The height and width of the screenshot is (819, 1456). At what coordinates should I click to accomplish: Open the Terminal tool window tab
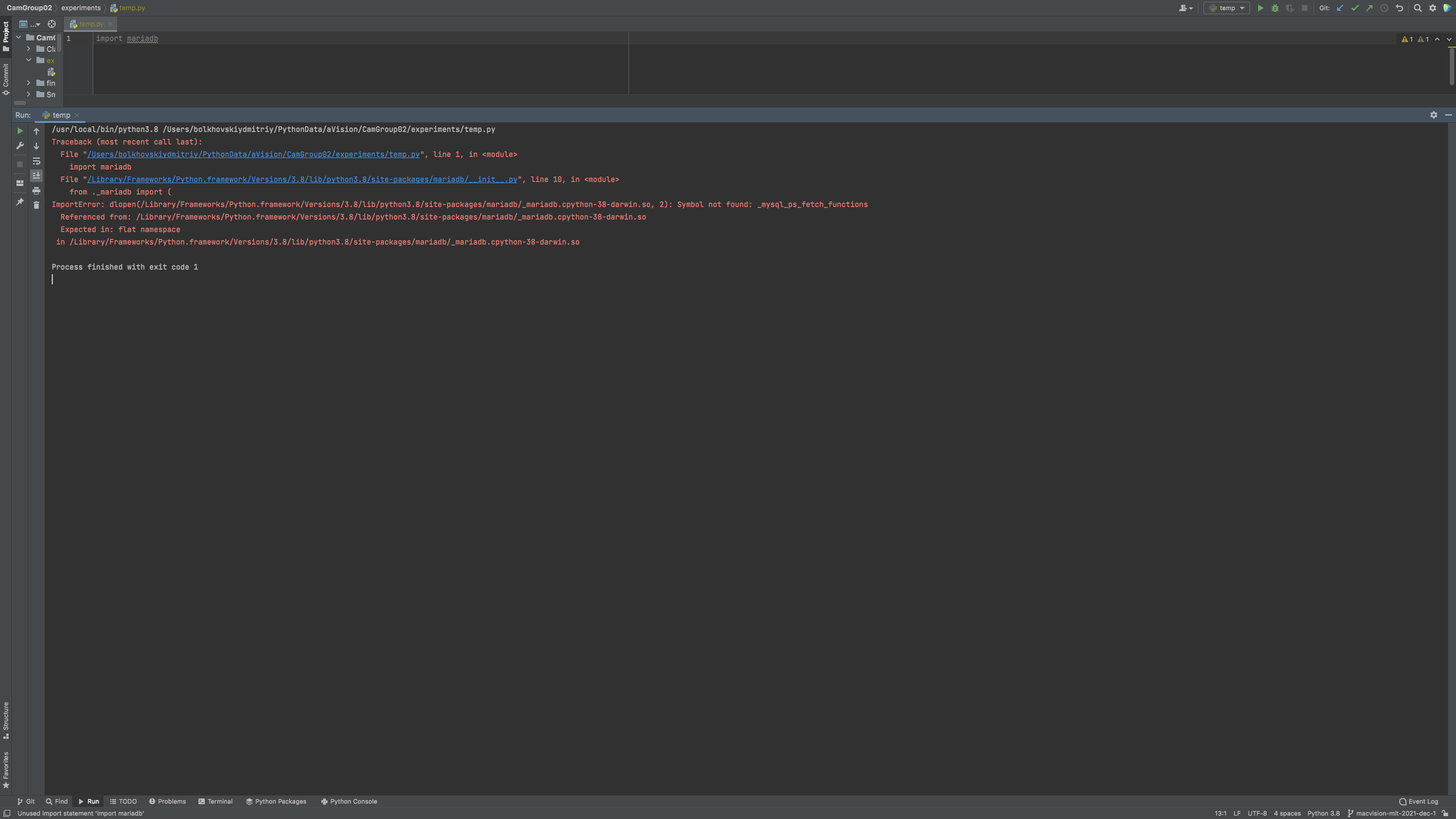(x=215, y=801)
